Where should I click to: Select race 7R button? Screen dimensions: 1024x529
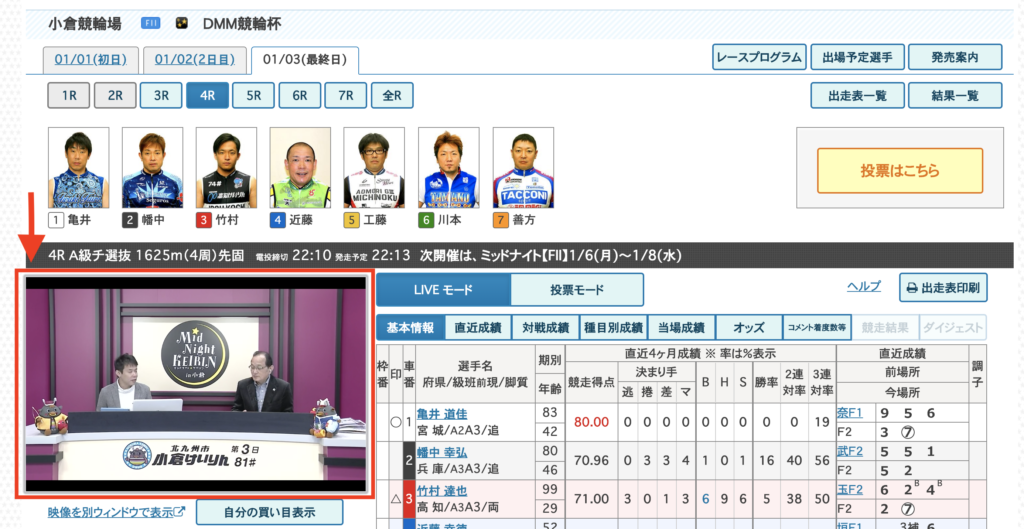tap(345, 95)
